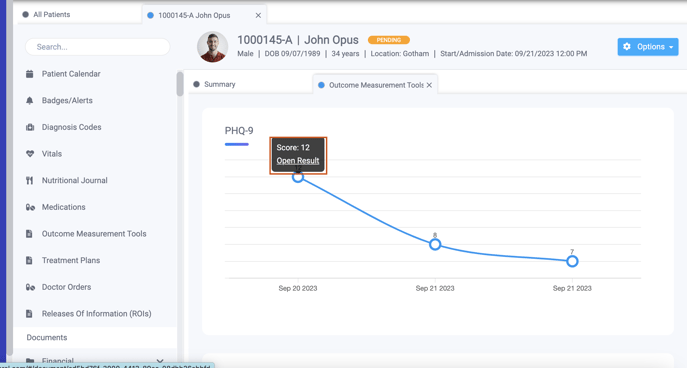Viewport: 687px width, 368px height.
Task: Select the score 8 data point on chart
Action: pyautogui.click(x=435, y=244)
